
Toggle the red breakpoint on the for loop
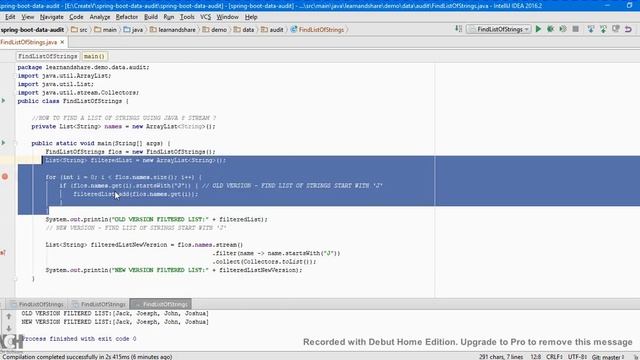point(5,177)
